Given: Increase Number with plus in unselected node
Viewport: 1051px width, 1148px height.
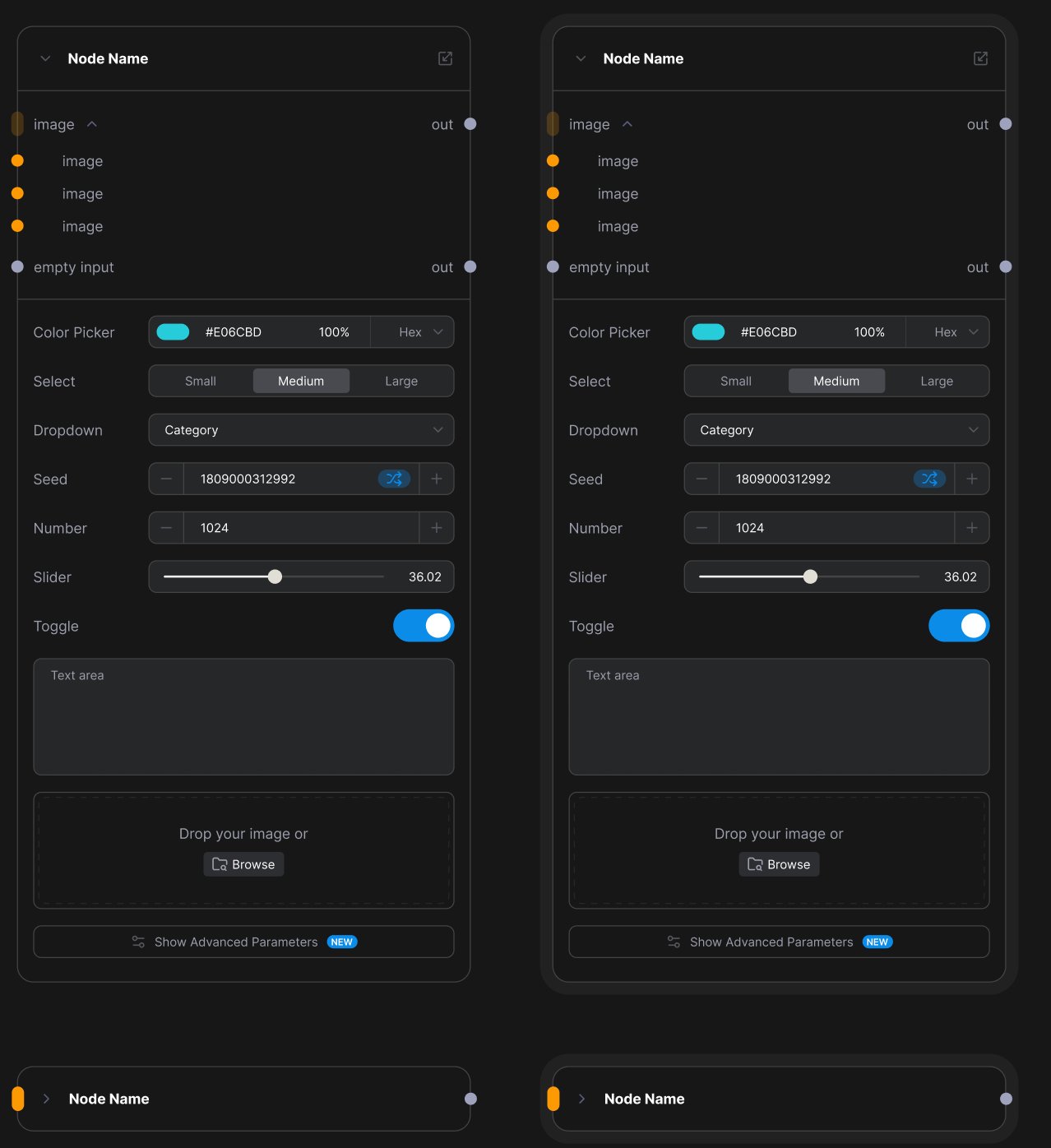Looking at the screenshot, I should point(437,528).
